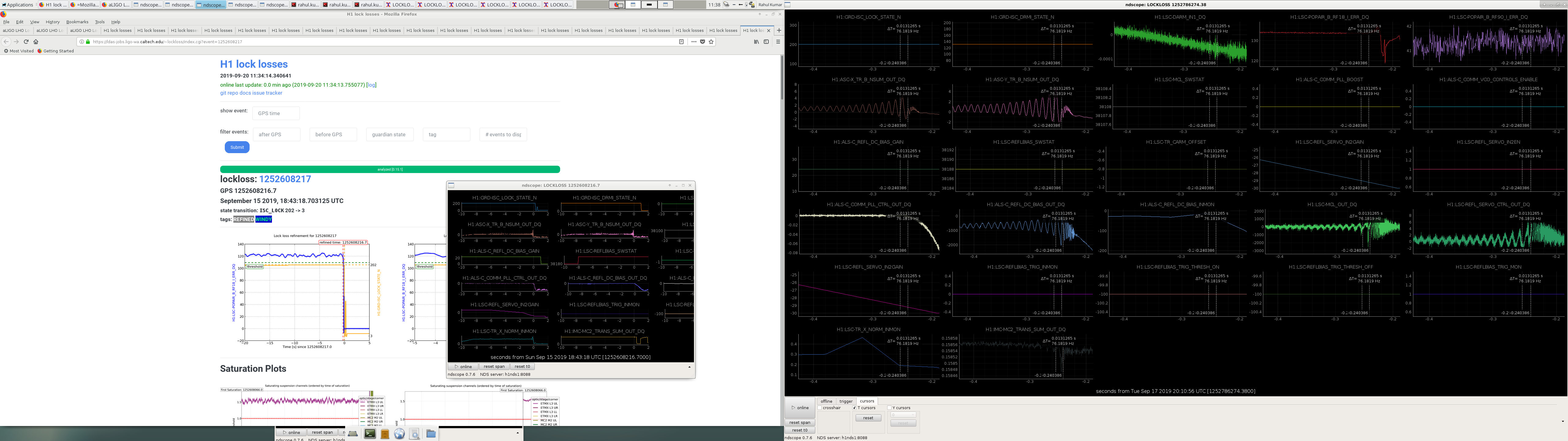Screen dimensions: 1568x441
Task: Click show desktop icon in dock
Action: pyautogui.click(x=353, y=434)
